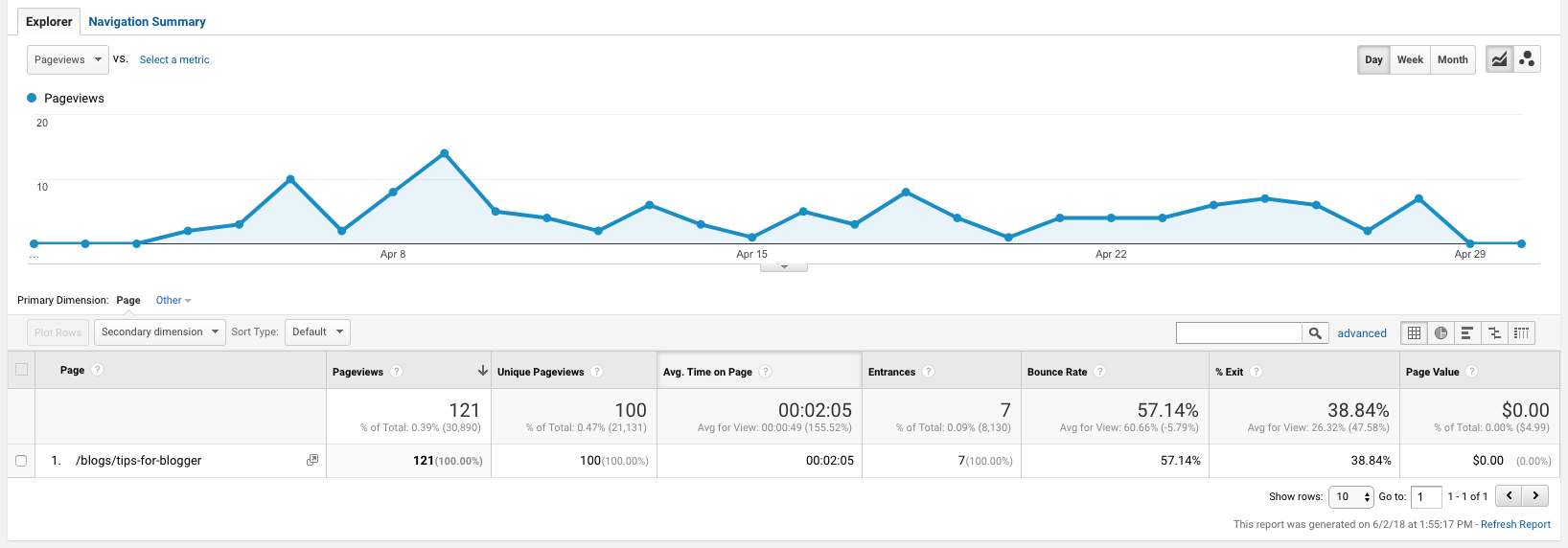Open /blogs/tips-for-blogger page in new window icon
This screenshot has width=1568, height=548.
coord(311,460)
